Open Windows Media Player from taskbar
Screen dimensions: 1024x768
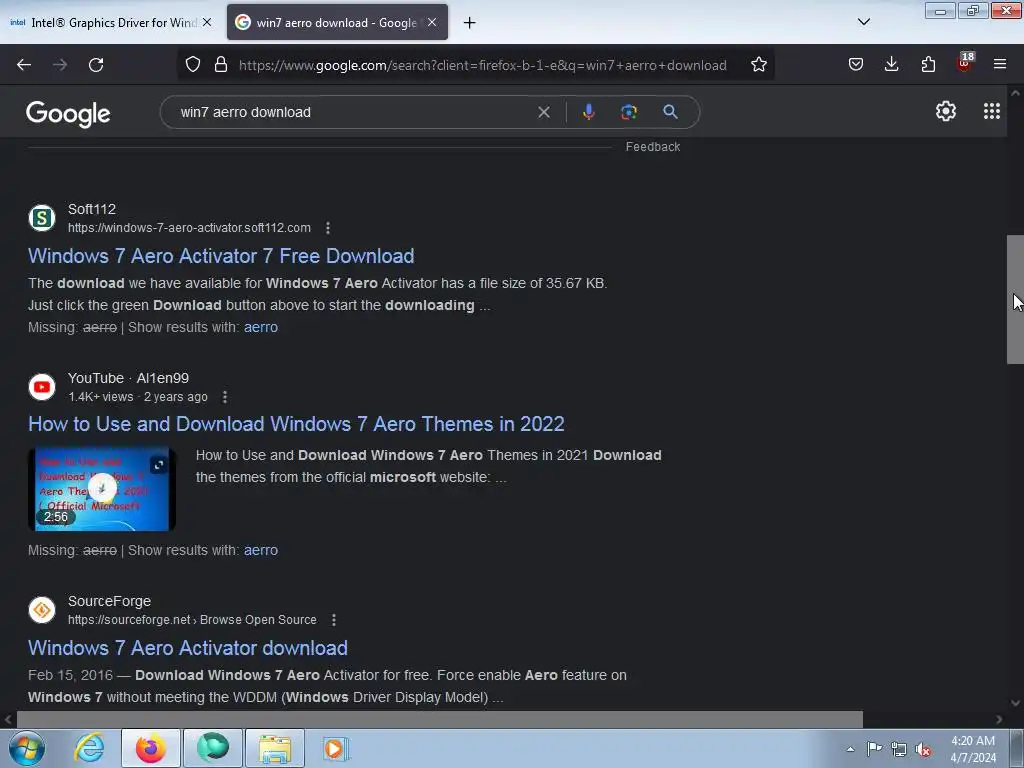[x=336, y=748]
